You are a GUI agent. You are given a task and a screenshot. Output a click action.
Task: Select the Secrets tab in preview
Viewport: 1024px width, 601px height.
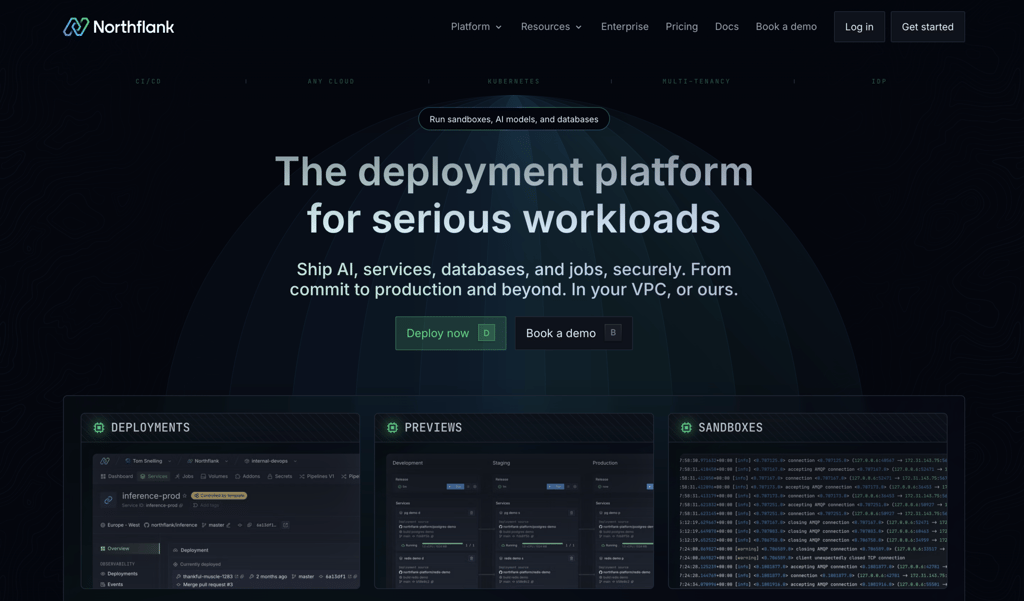coord(280,476)
